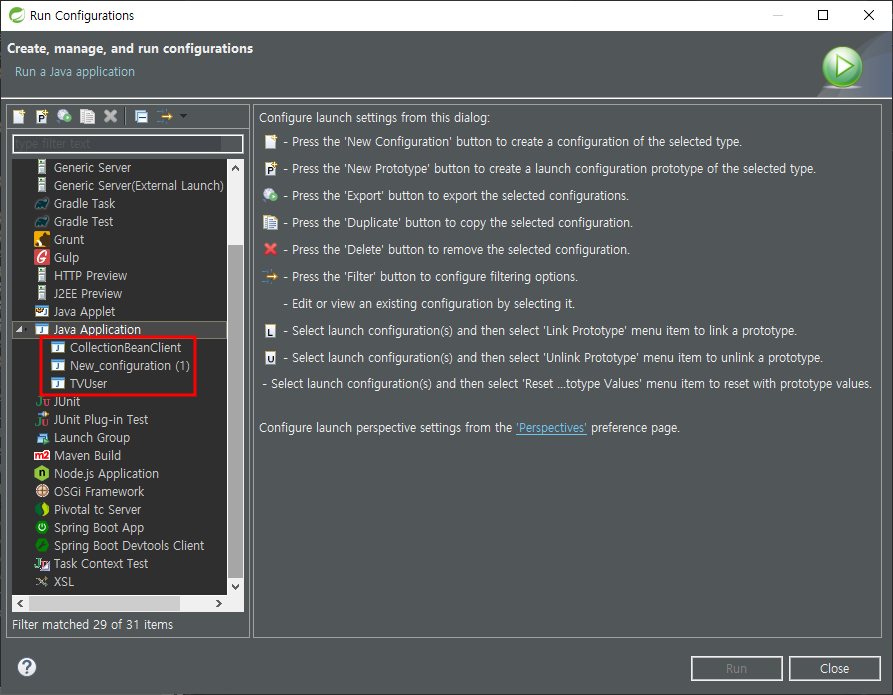Click the horizontal scrollbar thumb
This screenshot has height=695, width=893.
point(104,603)
